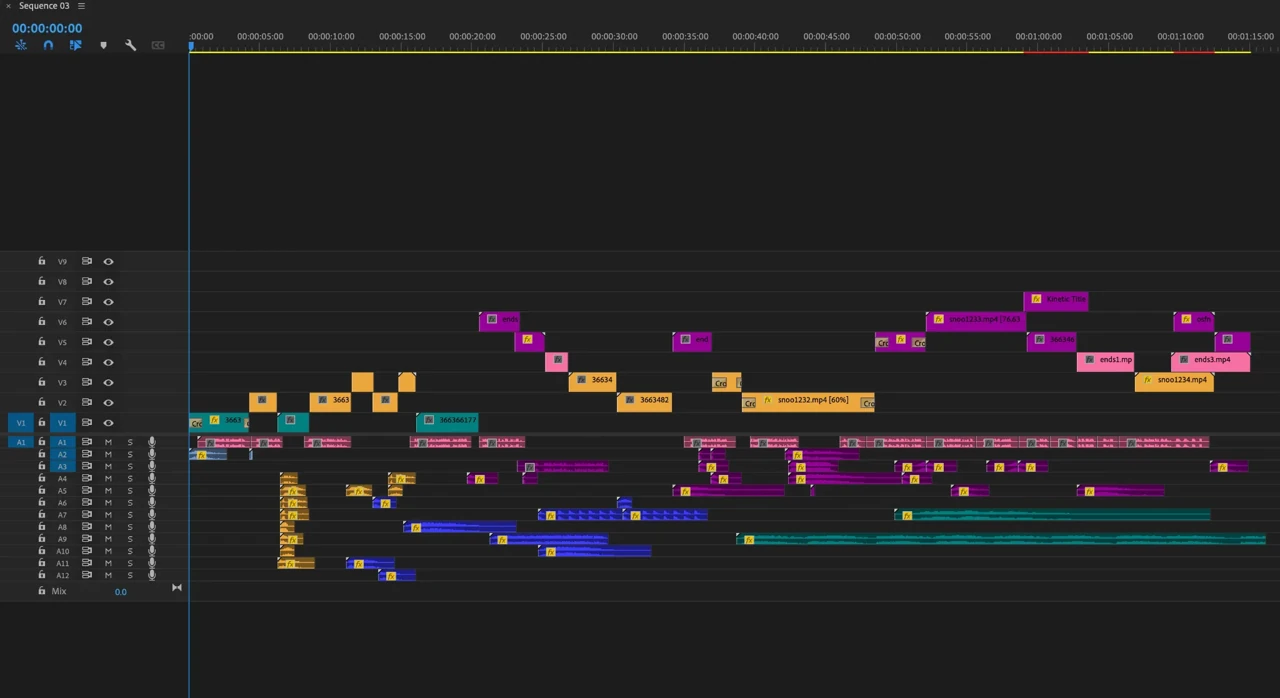
Task: Toggle A1 source patching button
Action: point(21,442)
